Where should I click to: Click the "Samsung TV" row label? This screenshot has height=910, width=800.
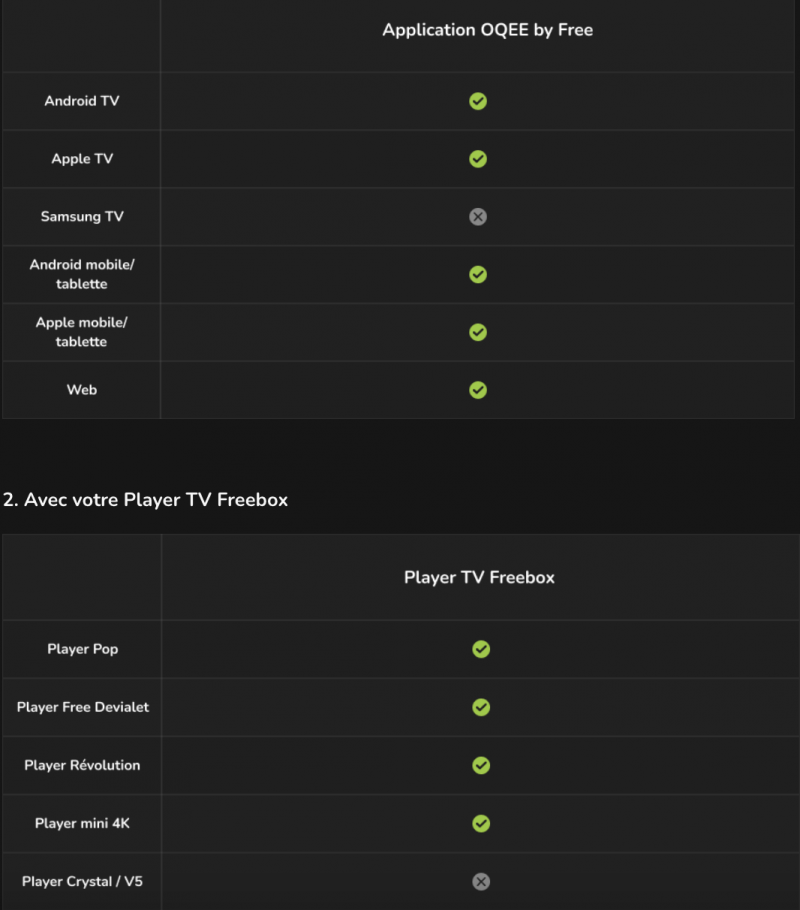point(82,217)
